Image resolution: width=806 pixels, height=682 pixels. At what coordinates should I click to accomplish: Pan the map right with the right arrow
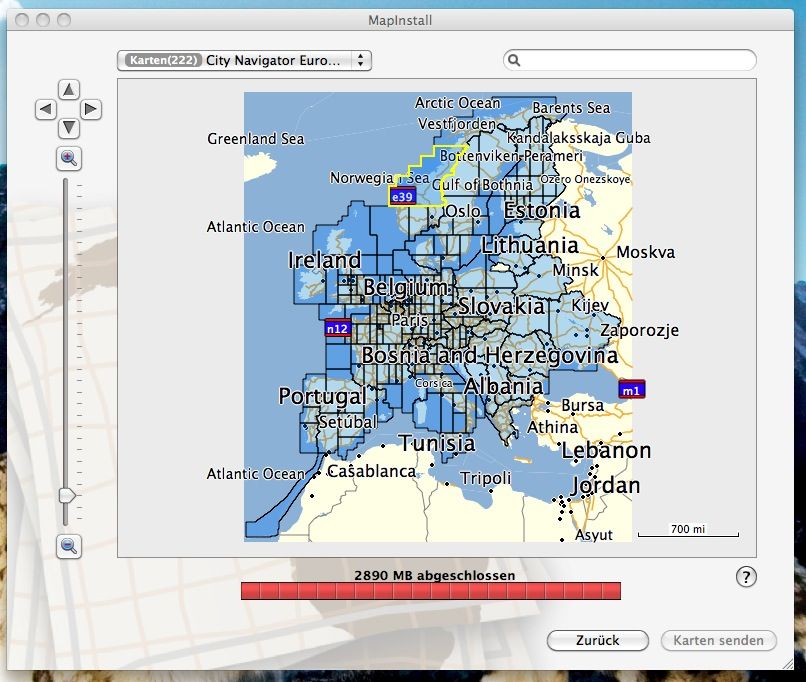coord(90,109)
